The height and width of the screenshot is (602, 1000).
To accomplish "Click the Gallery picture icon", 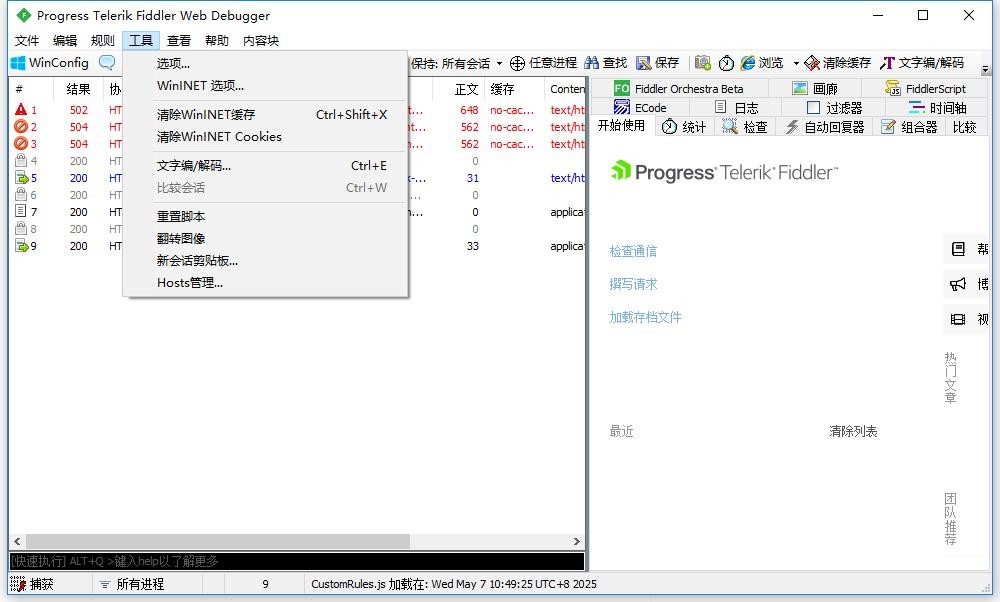I will pyautogui.click(x=800, y=88).
